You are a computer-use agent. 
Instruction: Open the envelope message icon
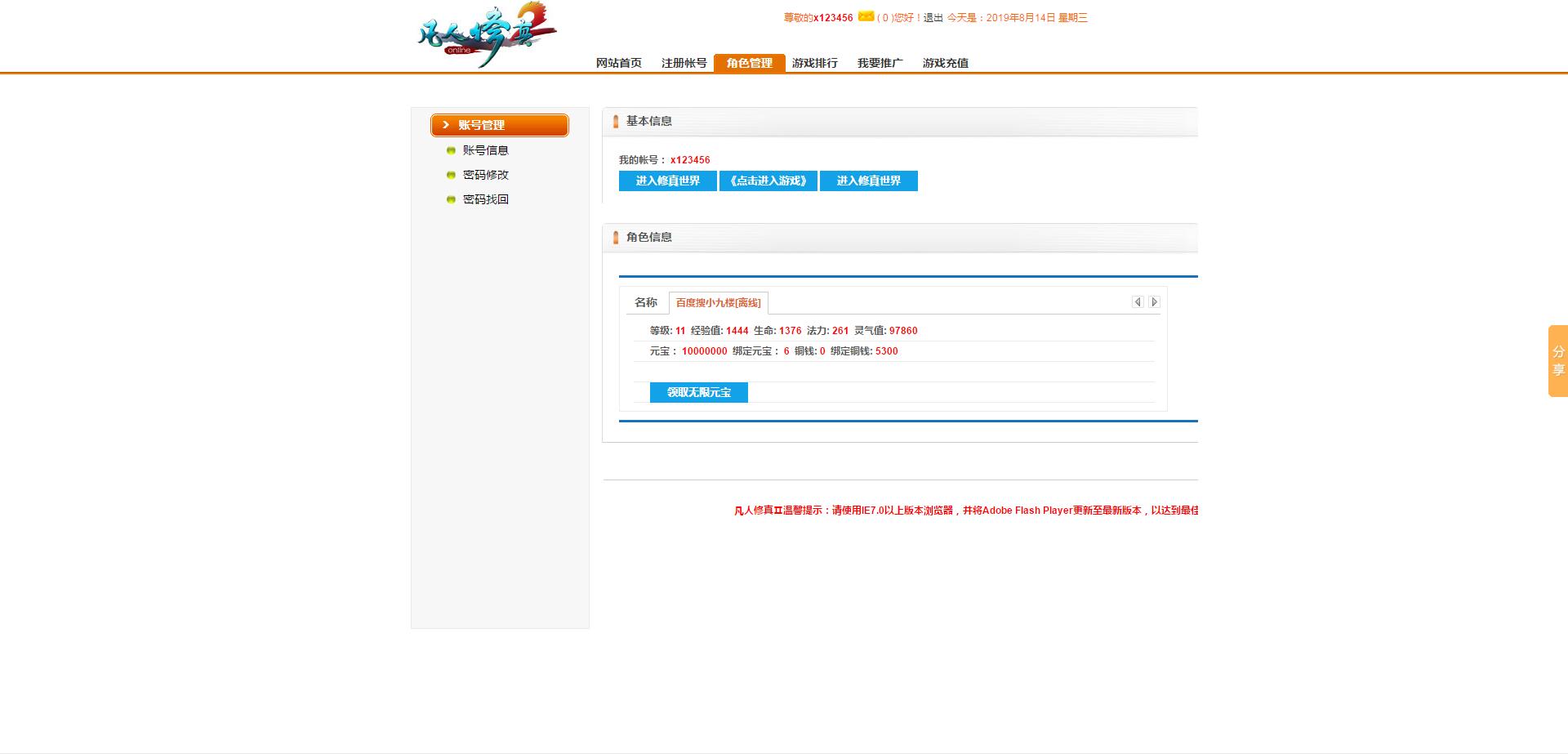[x=866, y=16]
